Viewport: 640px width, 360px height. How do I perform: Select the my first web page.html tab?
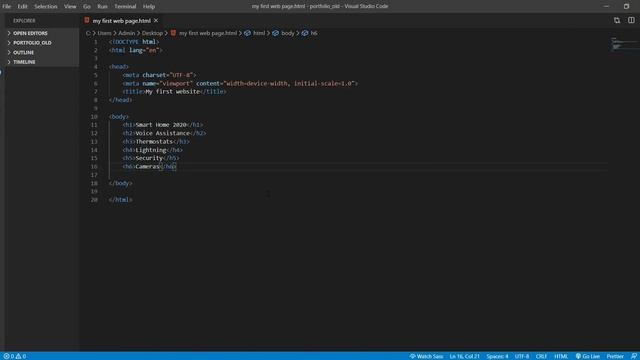pos(121,21)
